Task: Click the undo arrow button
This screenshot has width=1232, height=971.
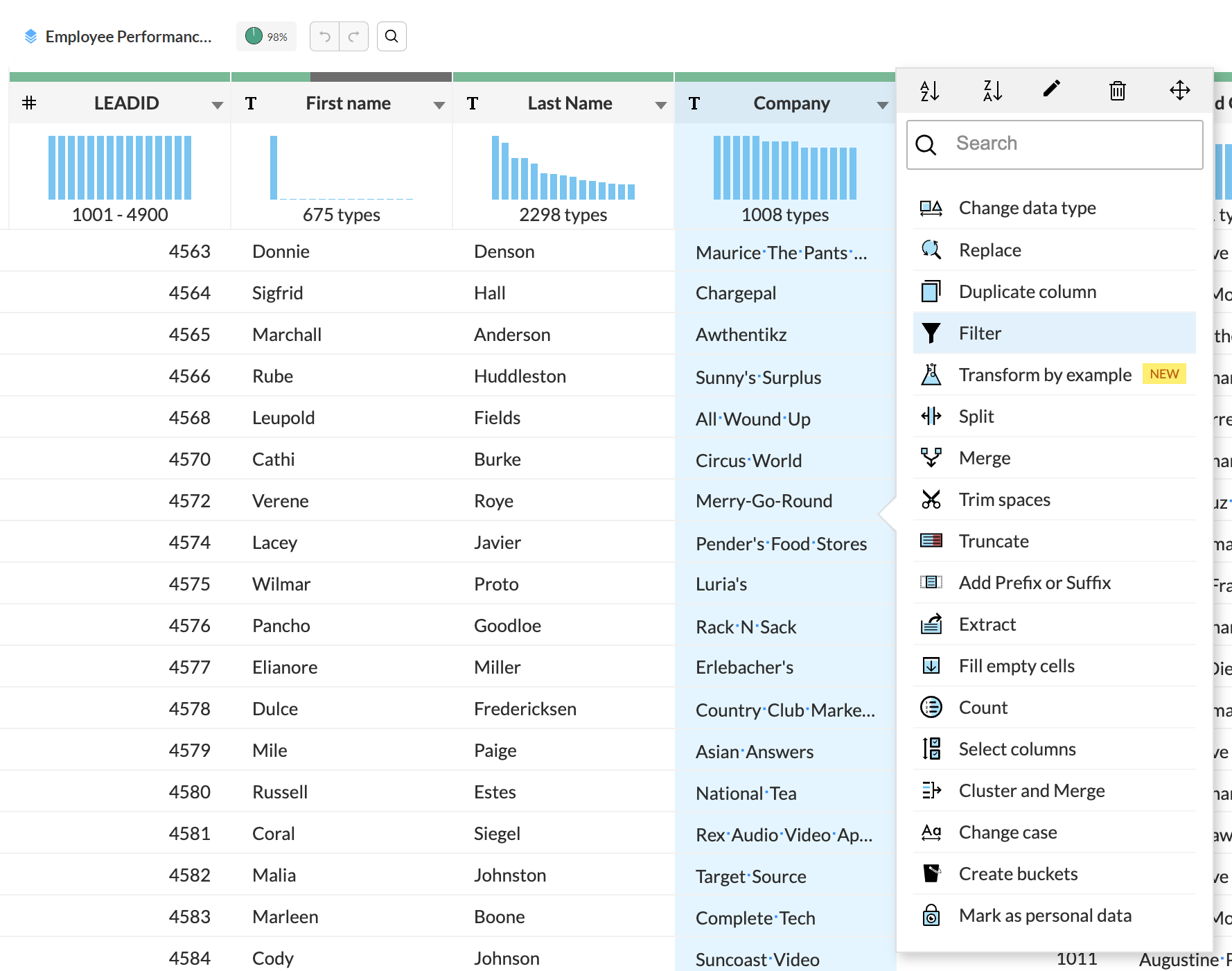Action: (x=324, y=37)
